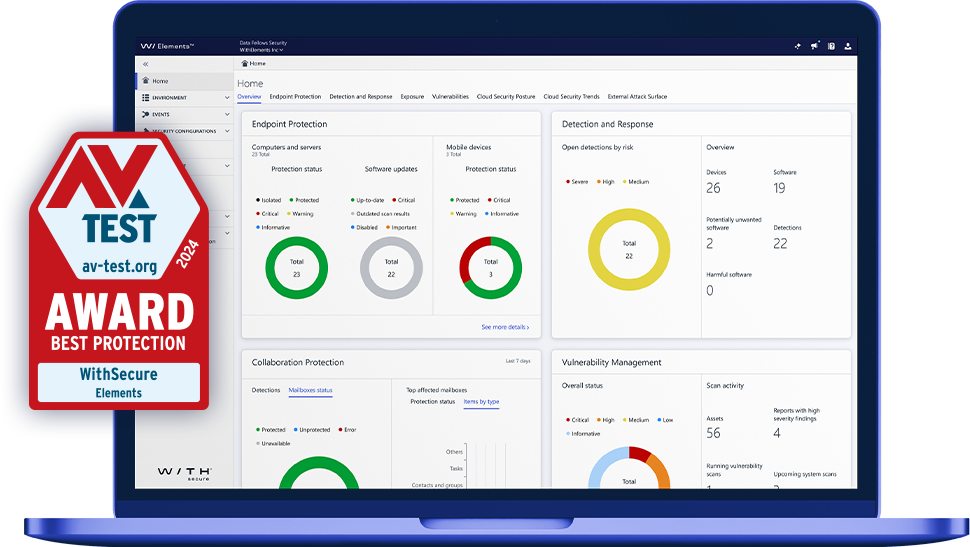Open the user account icon
970x547 pixels.
coord(848,45)
